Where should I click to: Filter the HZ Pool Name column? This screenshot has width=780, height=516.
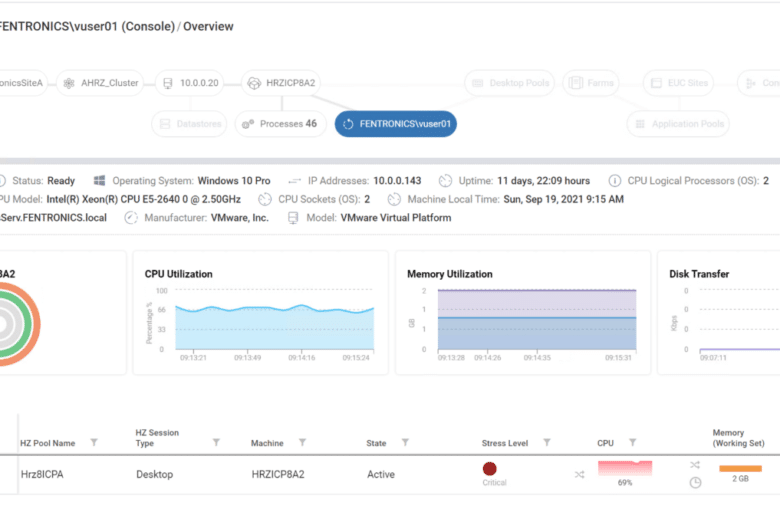pyautogui.click(x=94, y=442)
